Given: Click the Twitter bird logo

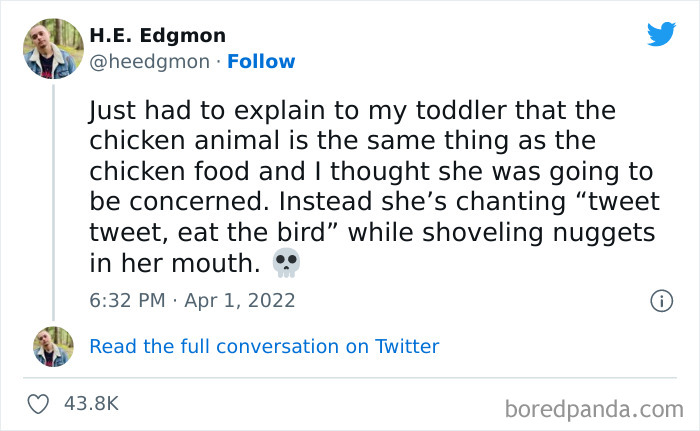Looking at the screenshot, I should (661, 35).
